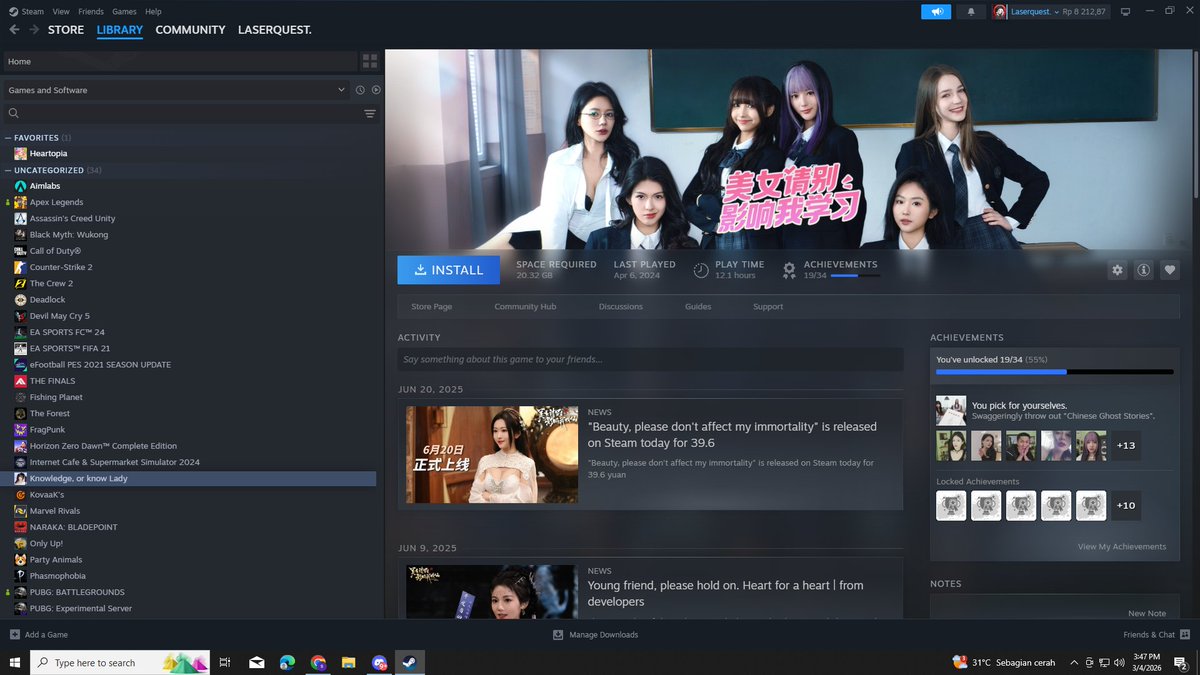Open Microsoft Edge from the taskbar
Viewport: 1200px width, 675px height.
(287, 662)
